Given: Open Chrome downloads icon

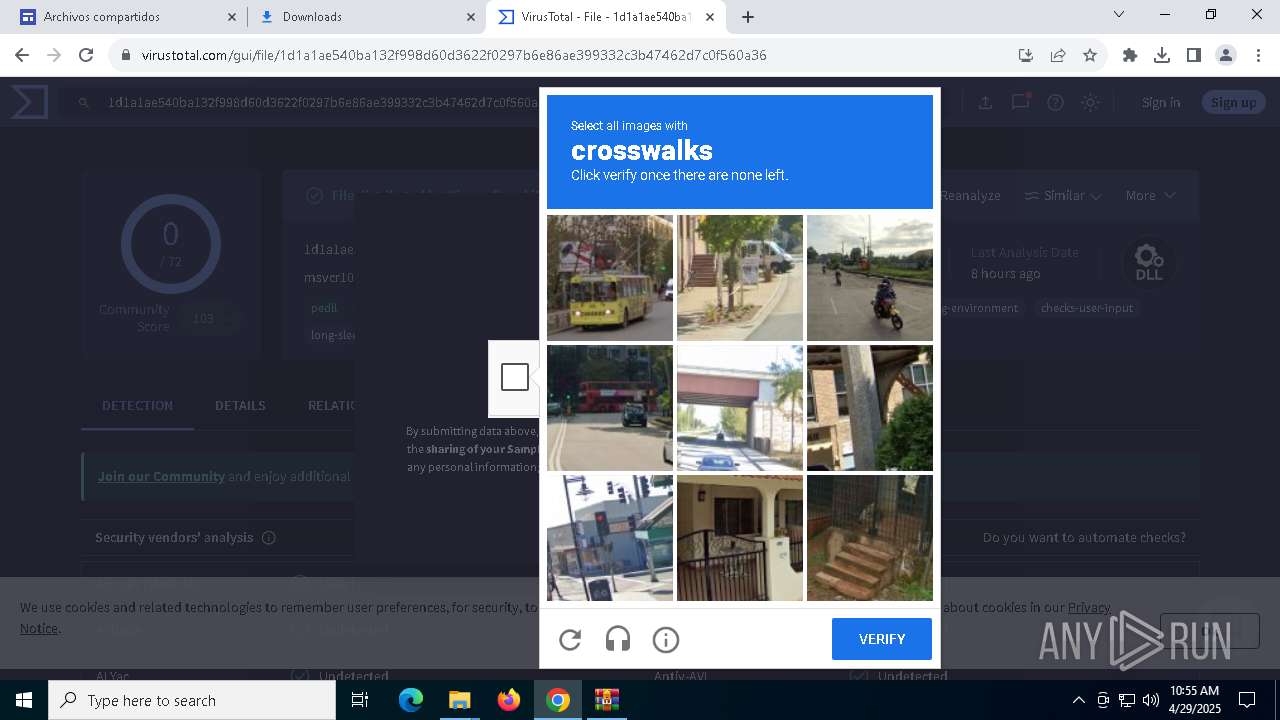Looking at the screenshot, I should pyautogui.click(x=1162, y=55).
